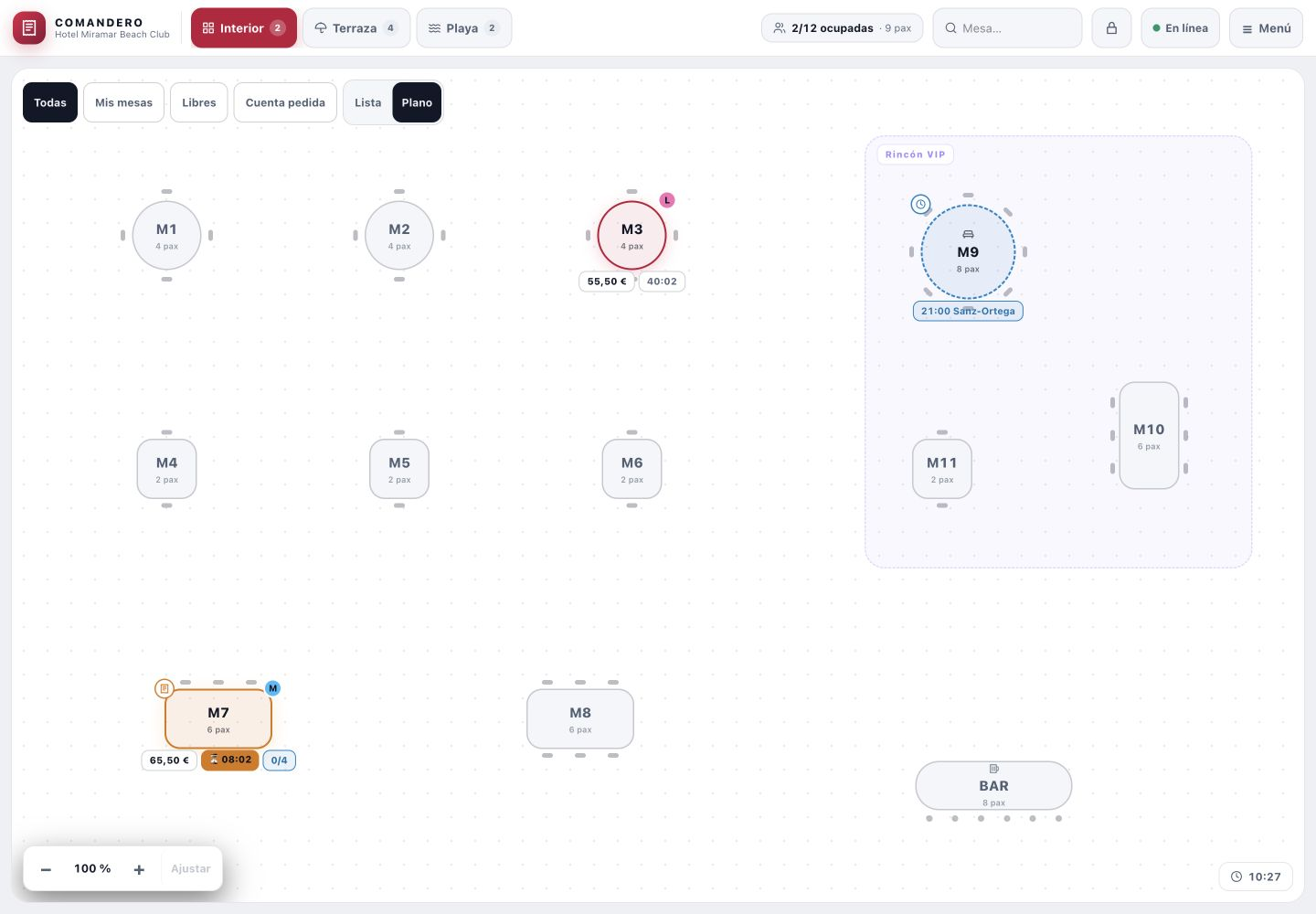This screenshot has width=1316, height=914.
Task: Switch to the Terraza zone tab
Action: pyautogui.click(x=356, y=28)
